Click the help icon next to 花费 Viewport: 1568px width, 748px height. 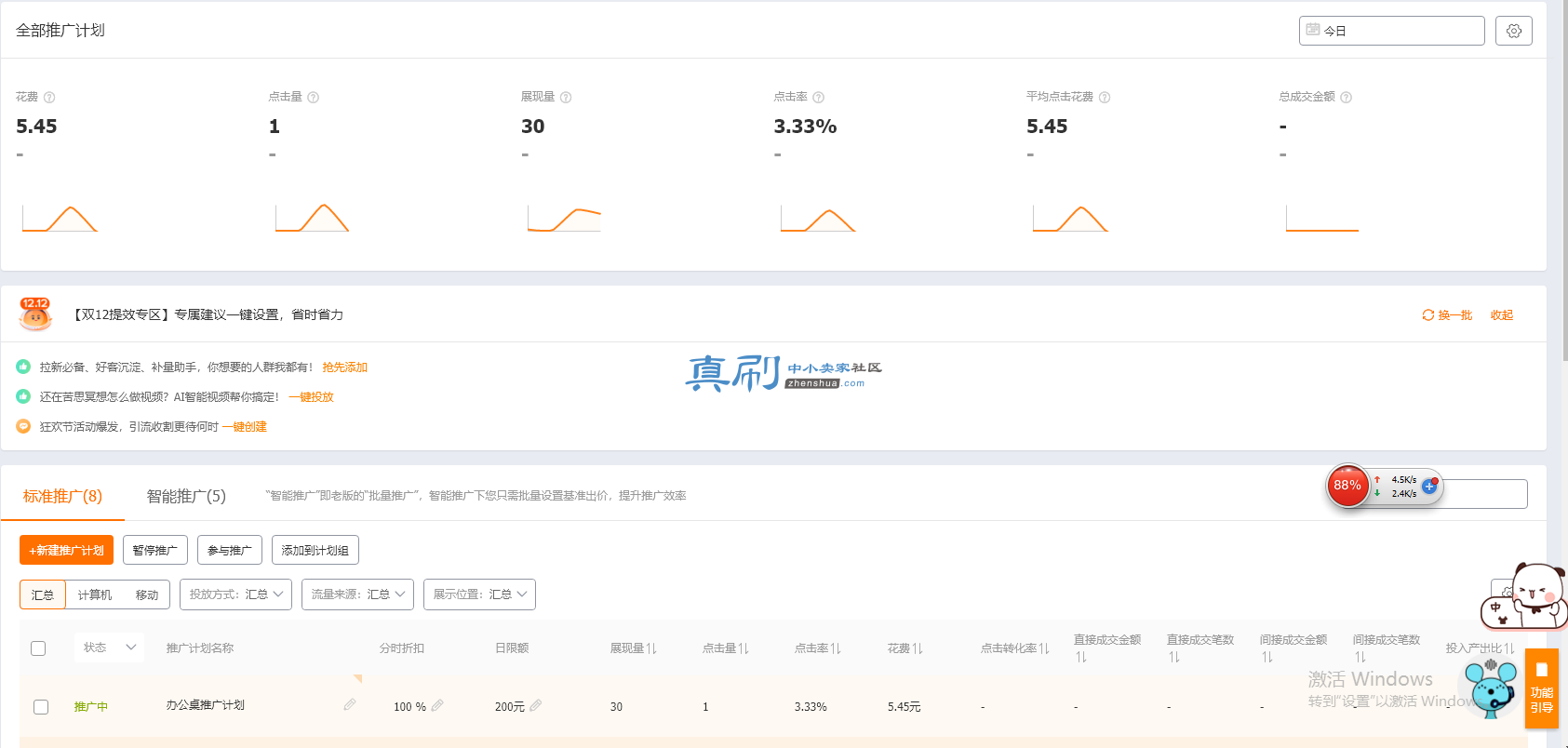[49, 98]
